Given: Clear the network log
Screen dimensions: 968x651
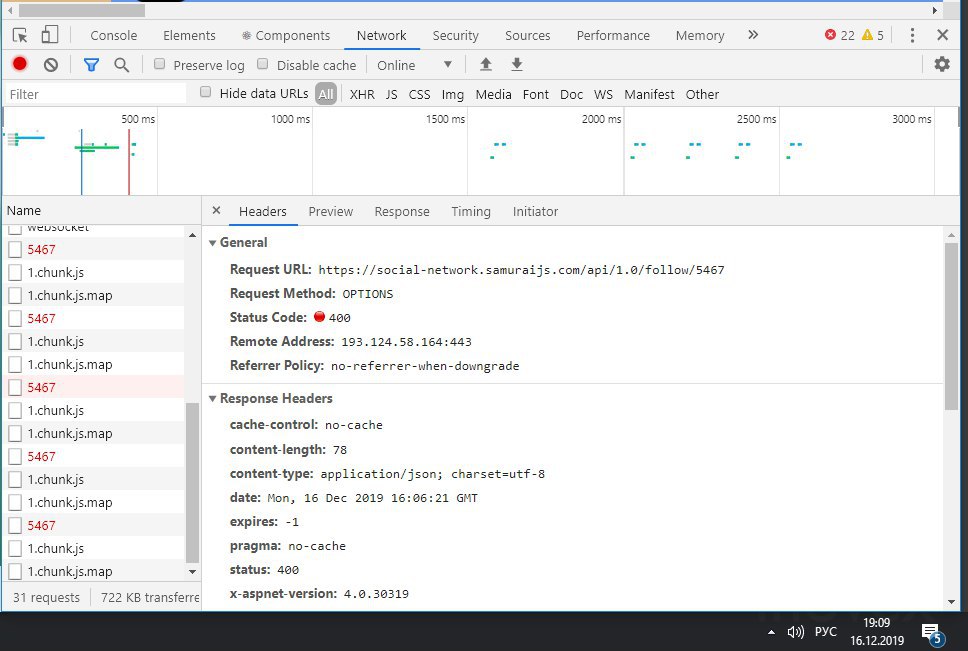Looking at the screenshot, I should coord(51,64).
